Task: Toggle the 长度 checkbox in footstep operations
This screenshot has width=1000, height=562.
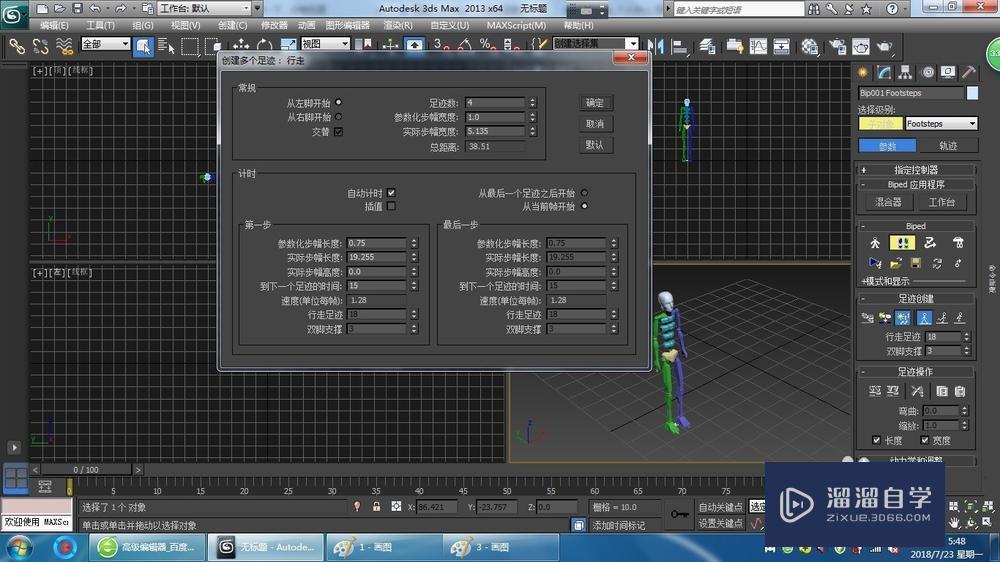Action: (x=876, y=440)
